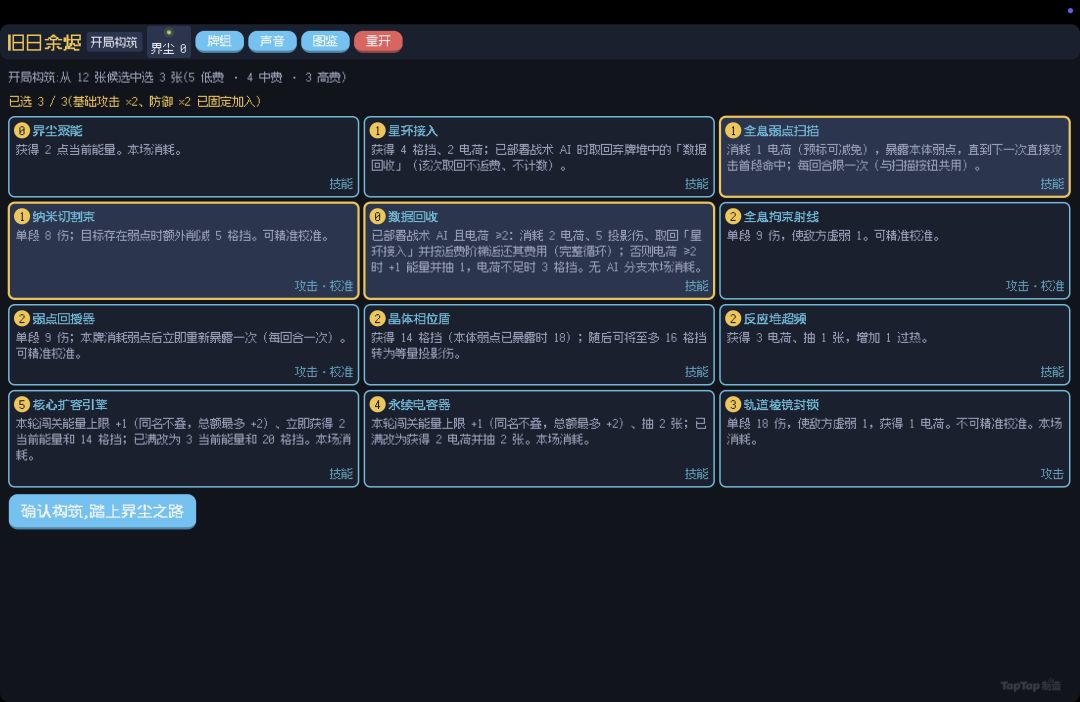This screenshot has width=1080, height=702.
Task: Select the 全息拘束射线 card
Action: tap(895, 251)
